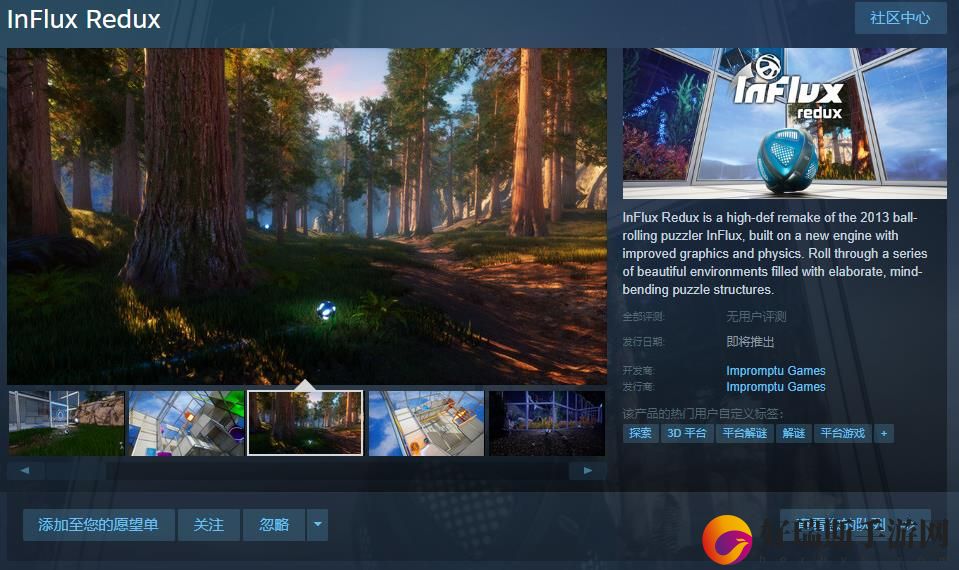The image size is (959, 570).
Task: Click 添加至您的愿望单 wishlist button
Action: click(98, 525)
